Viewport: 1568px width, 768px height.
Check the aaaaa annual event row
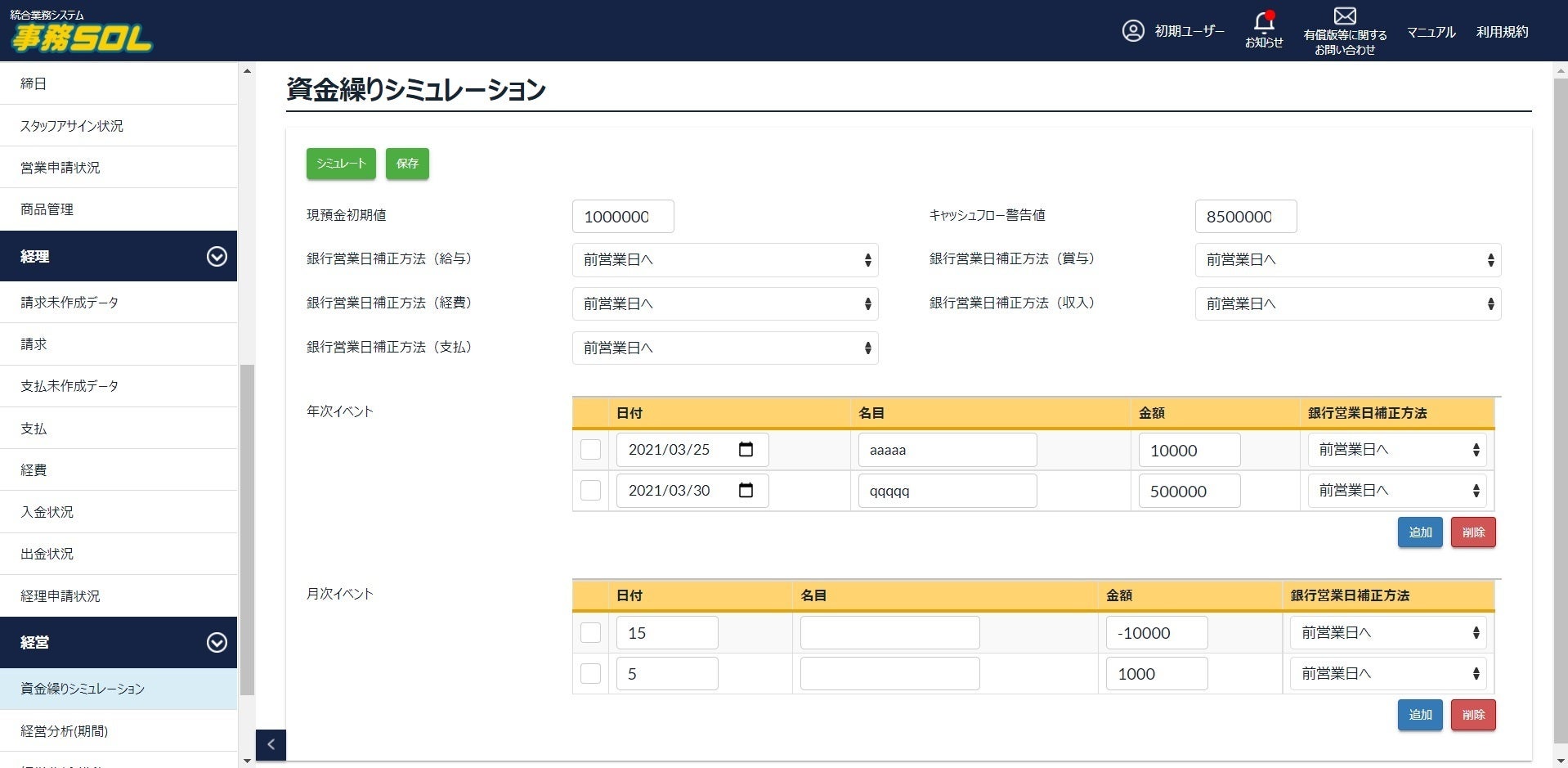(590, 450)
